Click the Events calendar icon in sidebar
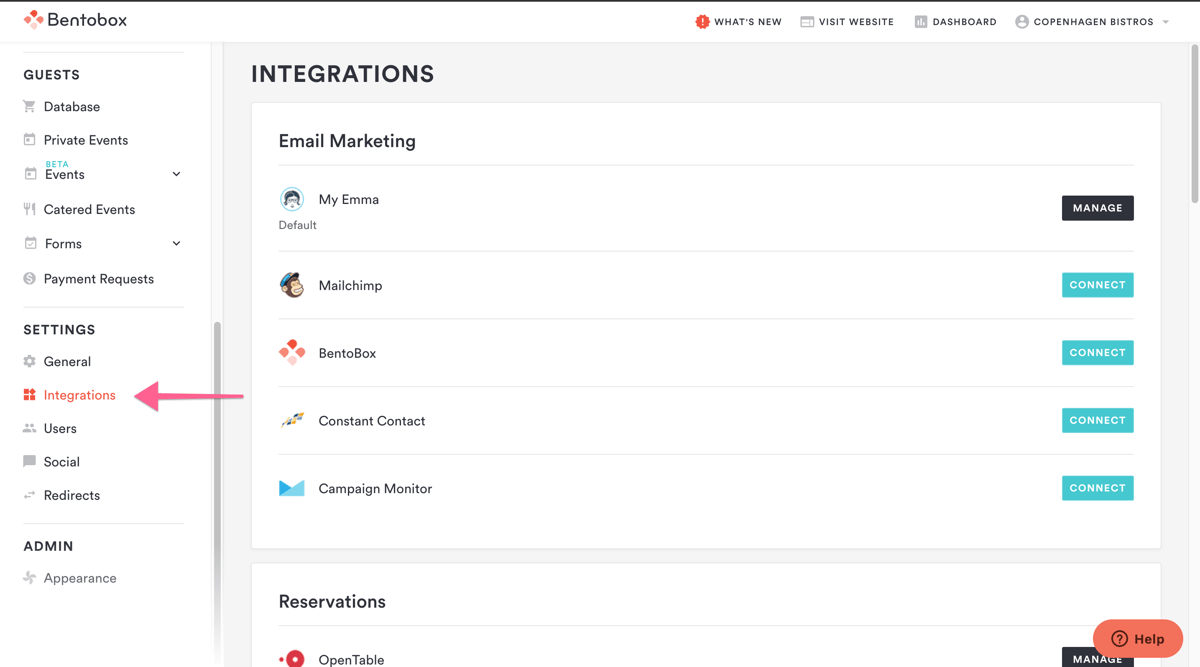Viewport: 1200px width, 667px height. point(30,174)
